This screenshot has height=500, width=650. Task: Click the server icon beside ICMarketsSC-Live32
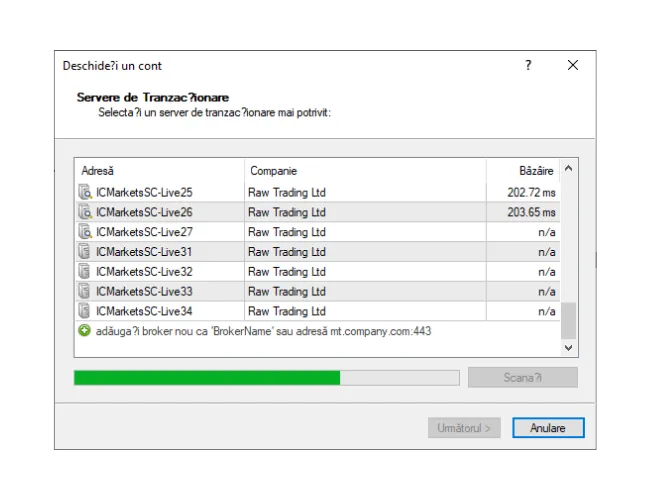85,272
